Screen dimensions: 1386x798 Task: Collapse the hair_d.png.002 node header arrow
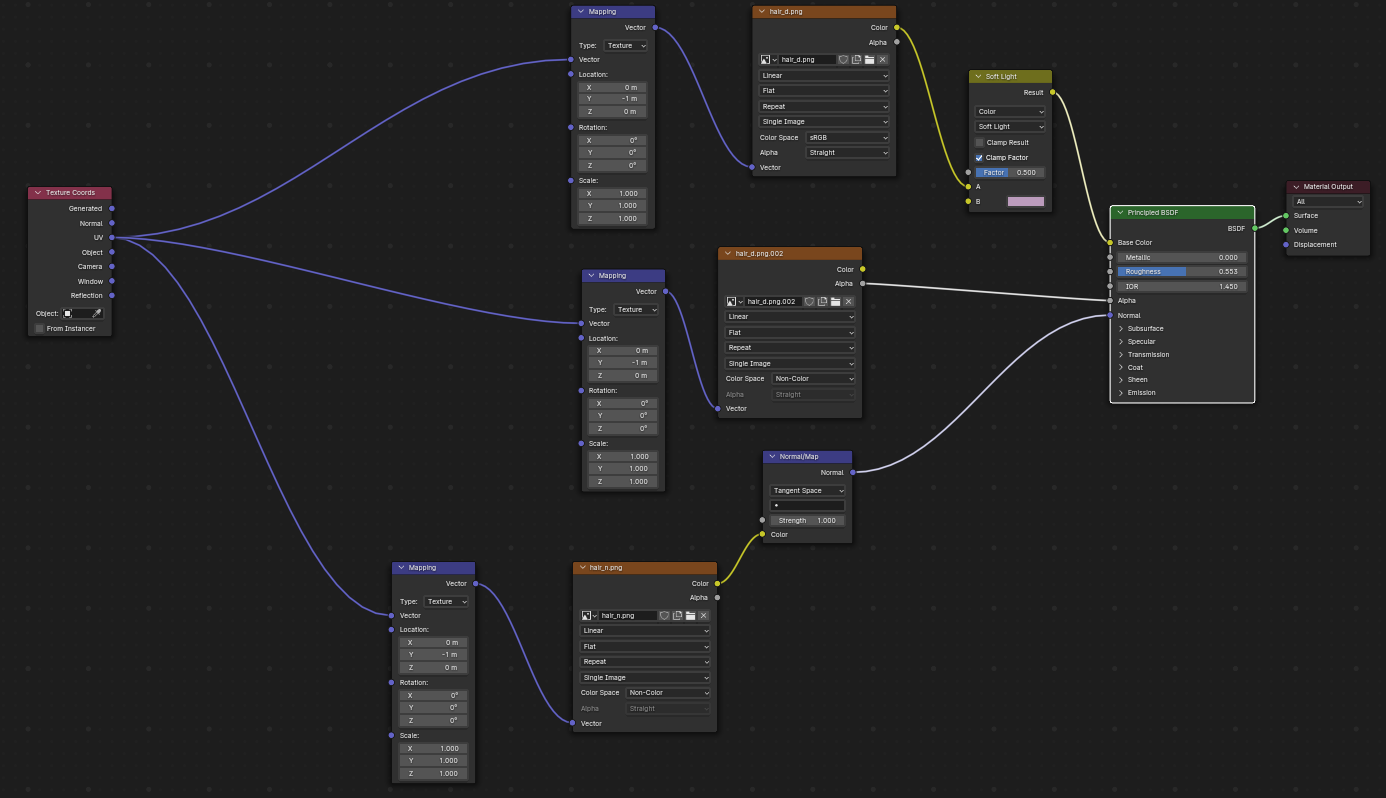[x=728, y=253]
